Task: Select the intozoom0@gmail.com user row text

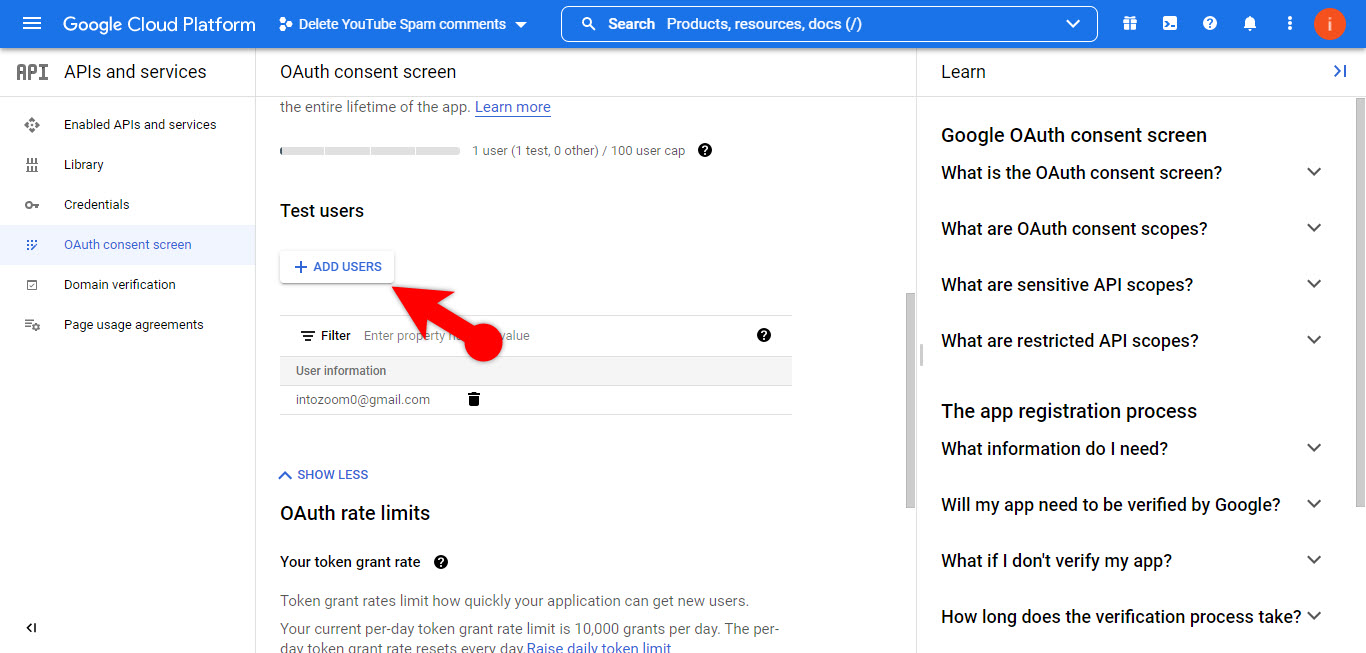Action: coord(363,400)
